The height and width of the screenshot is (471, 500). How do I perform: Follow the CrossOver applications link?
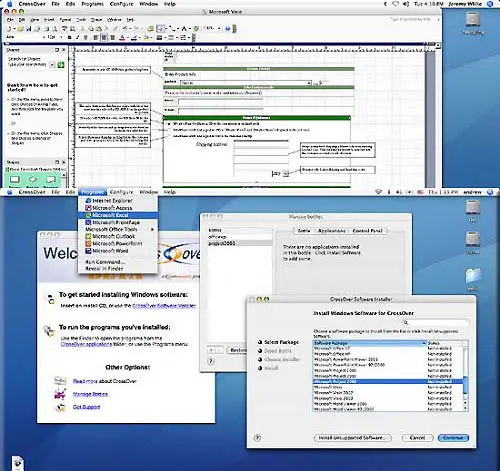coord(86,344)
